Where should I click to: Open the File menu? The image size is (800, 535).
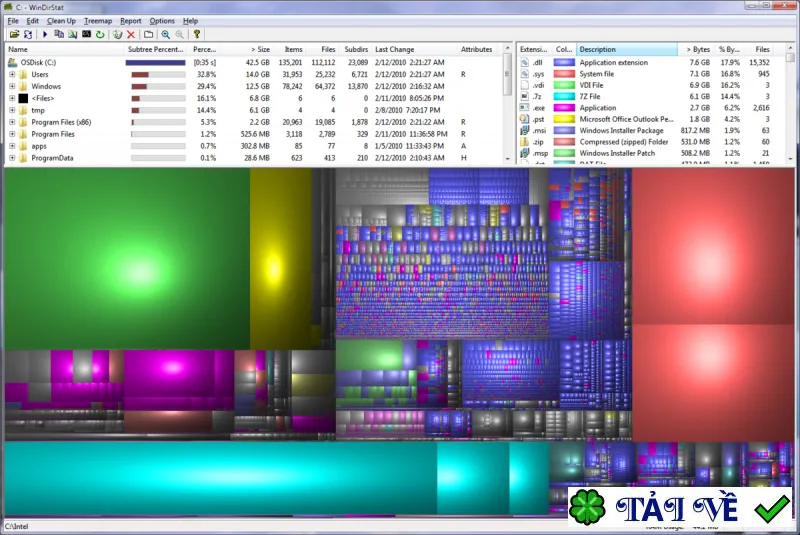tap(13, 21)
